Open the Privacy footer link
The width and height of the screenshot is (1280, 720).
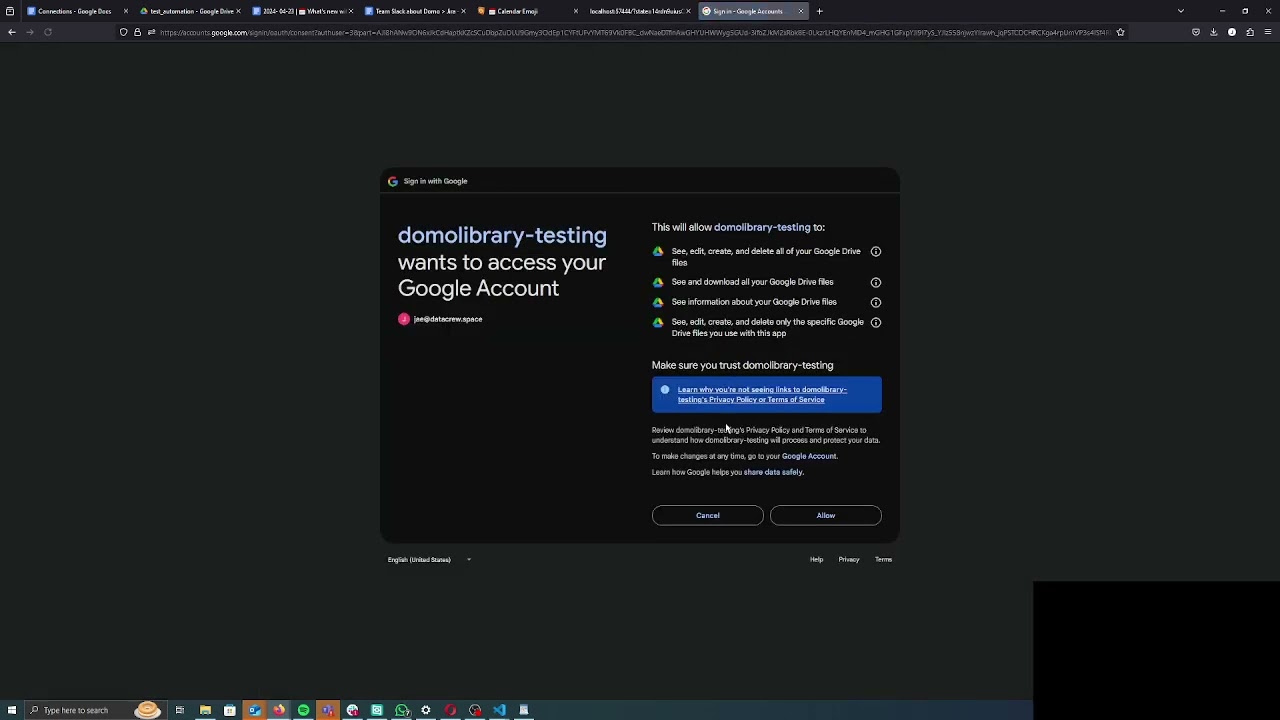point(849,560)
